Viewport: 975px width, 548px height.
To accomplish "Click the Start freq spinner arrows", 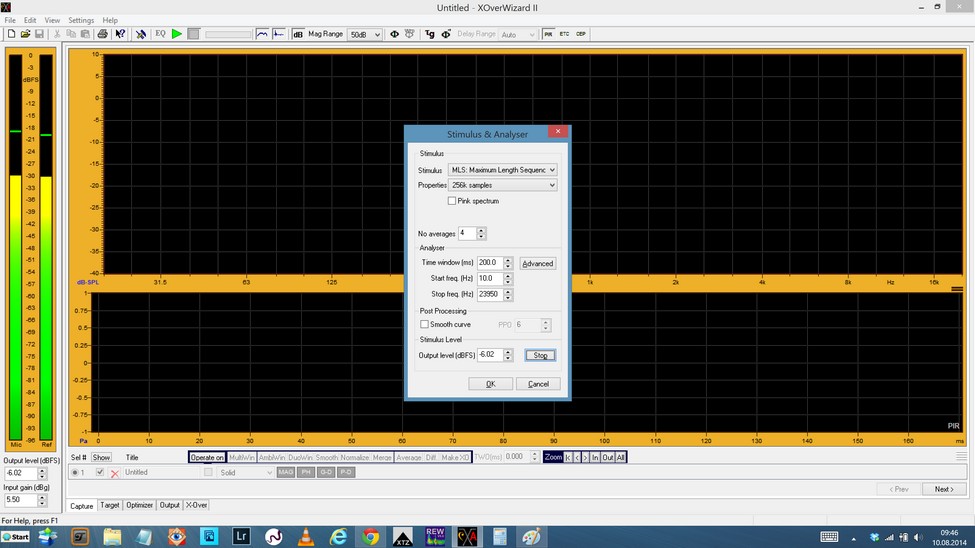I will [508, 279].
